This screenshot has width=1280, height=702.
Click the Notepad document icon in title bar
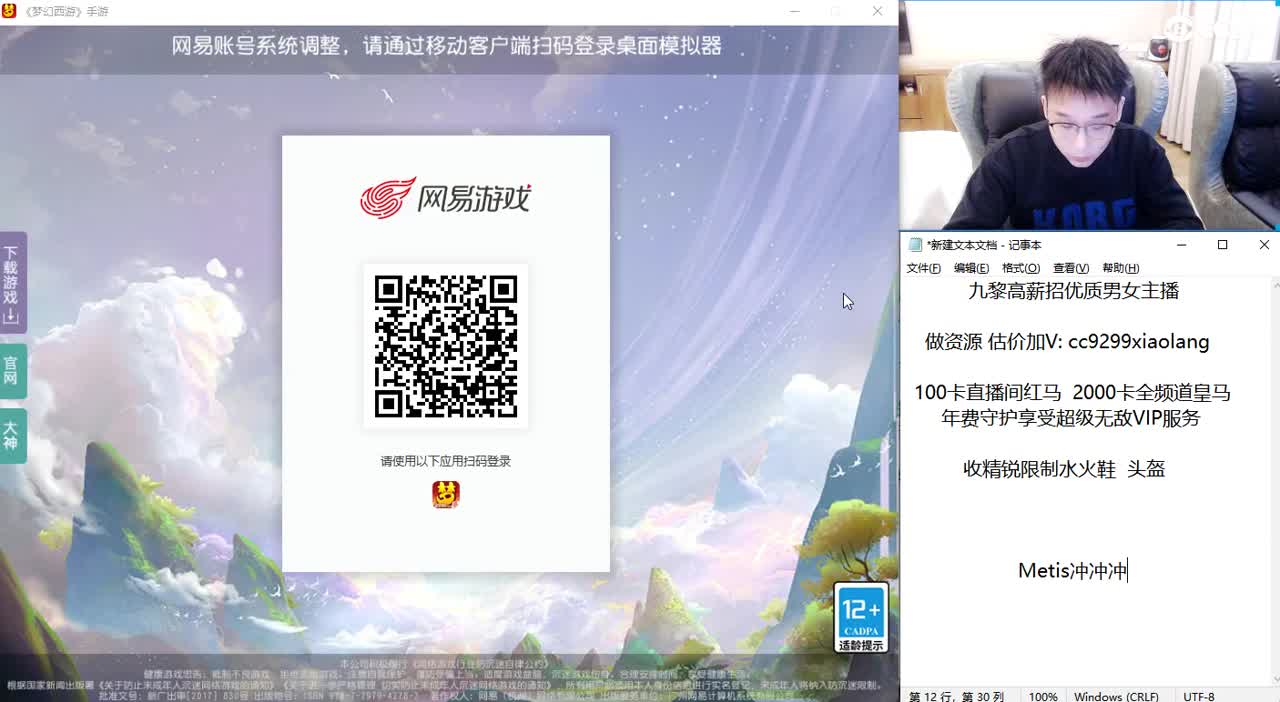click(915, 245)
